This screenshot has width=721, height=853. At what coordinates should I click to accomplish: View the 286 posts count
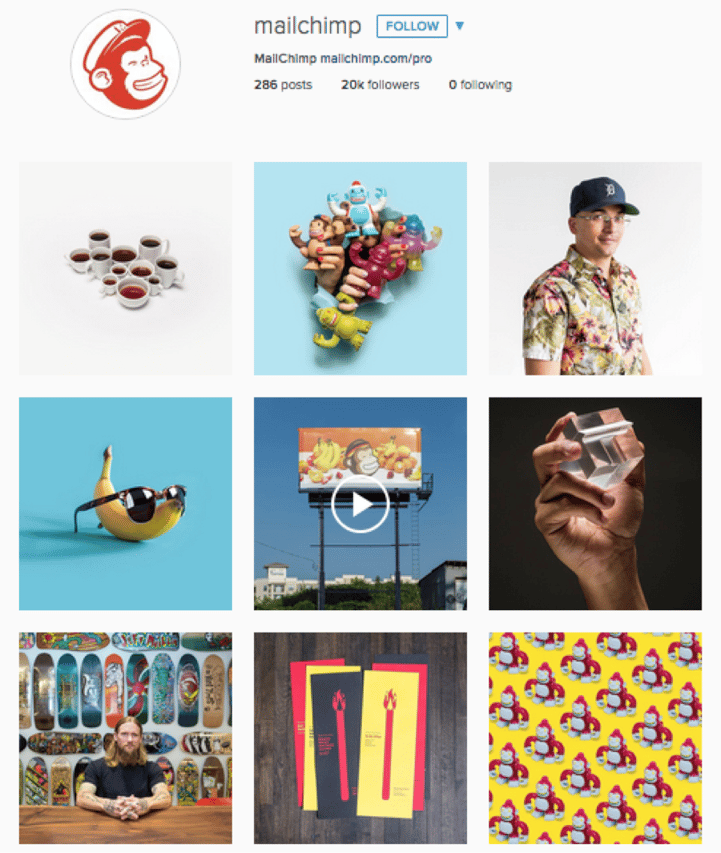(283, 85)
